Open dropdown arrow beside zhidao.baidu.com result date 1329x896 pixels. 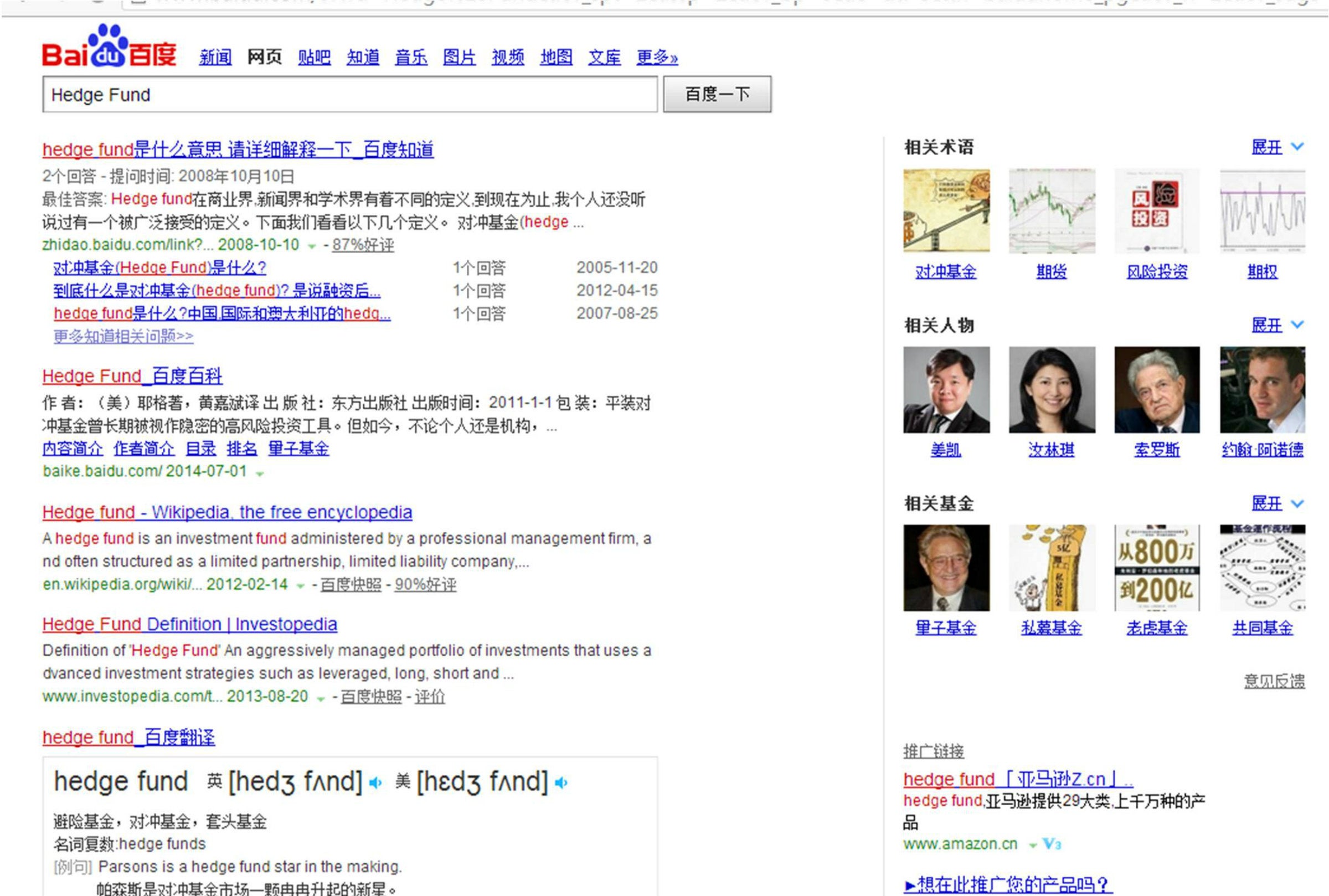pos(312,246)
